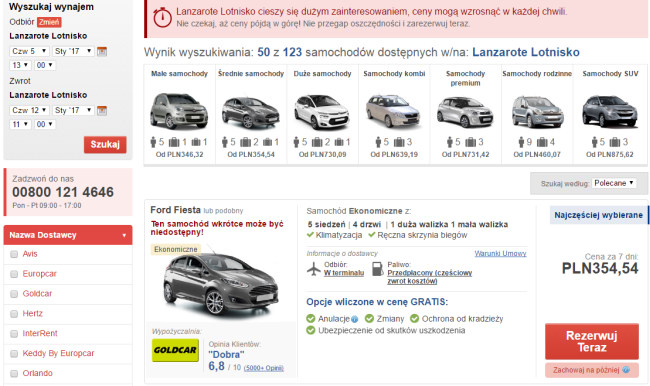650x386 pixels.
Task: Click the Najczęściej wybierane badge
Action: coord(599,215)
